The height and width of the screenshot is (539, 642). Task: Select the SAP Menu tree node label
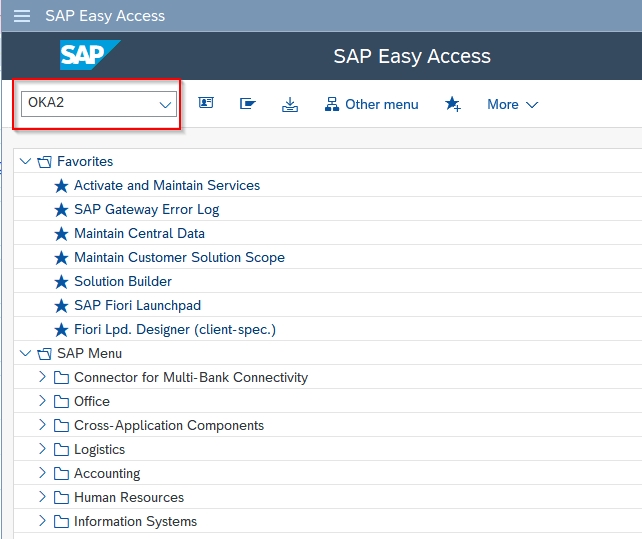[x=90, y=353]
